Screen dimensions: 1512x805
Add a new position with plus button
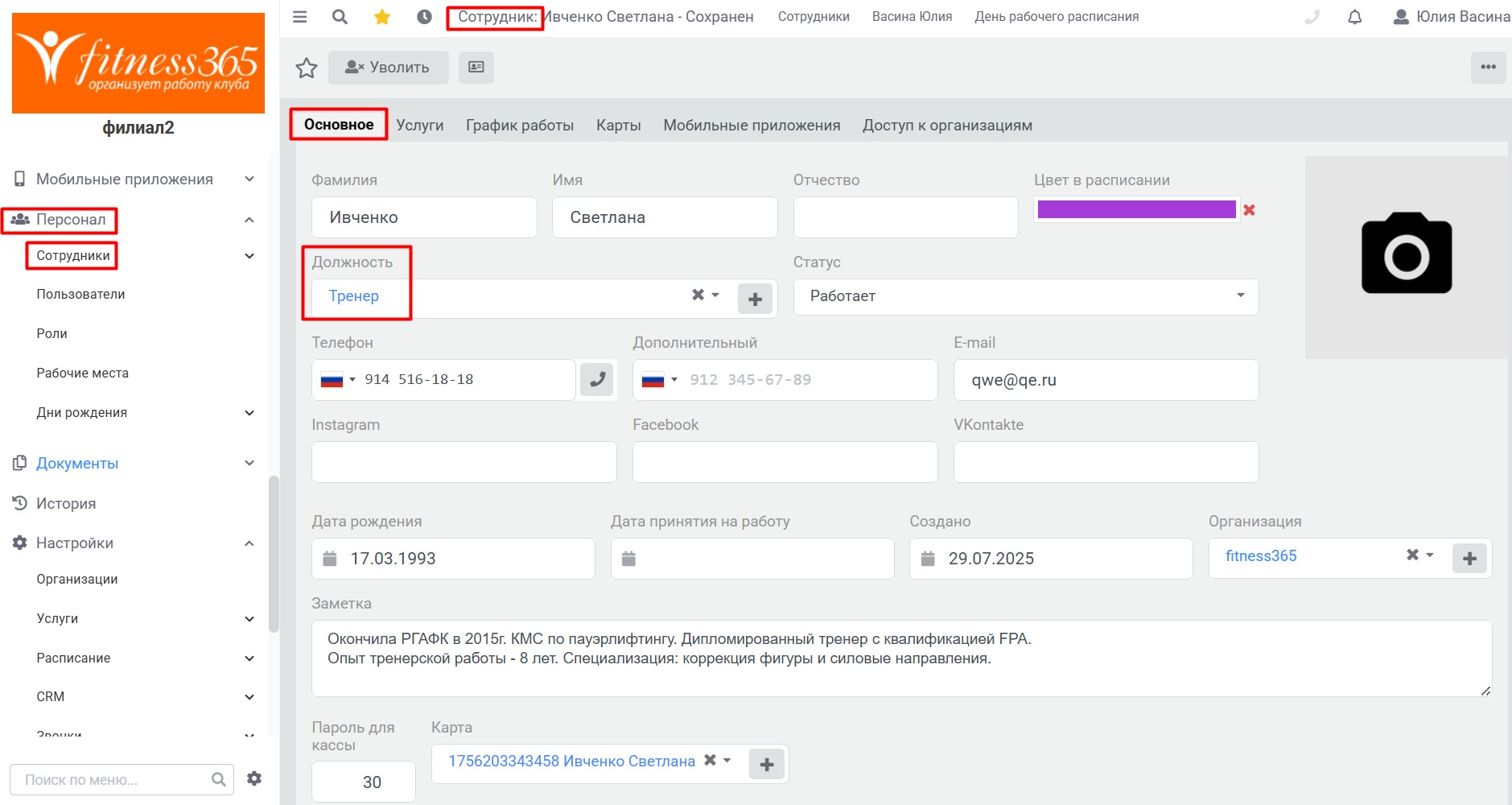click(x=755, y=299)
